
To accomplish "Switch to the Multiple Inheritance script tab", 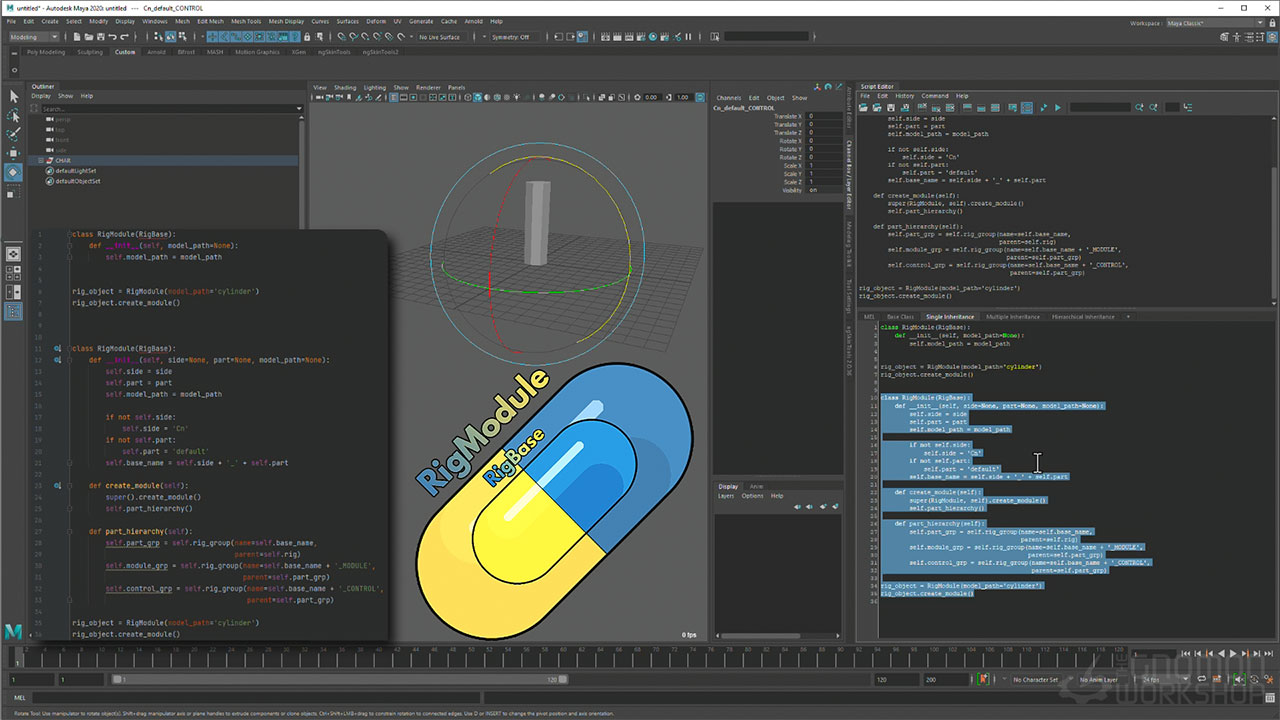I will click(x=1011, y=317).
